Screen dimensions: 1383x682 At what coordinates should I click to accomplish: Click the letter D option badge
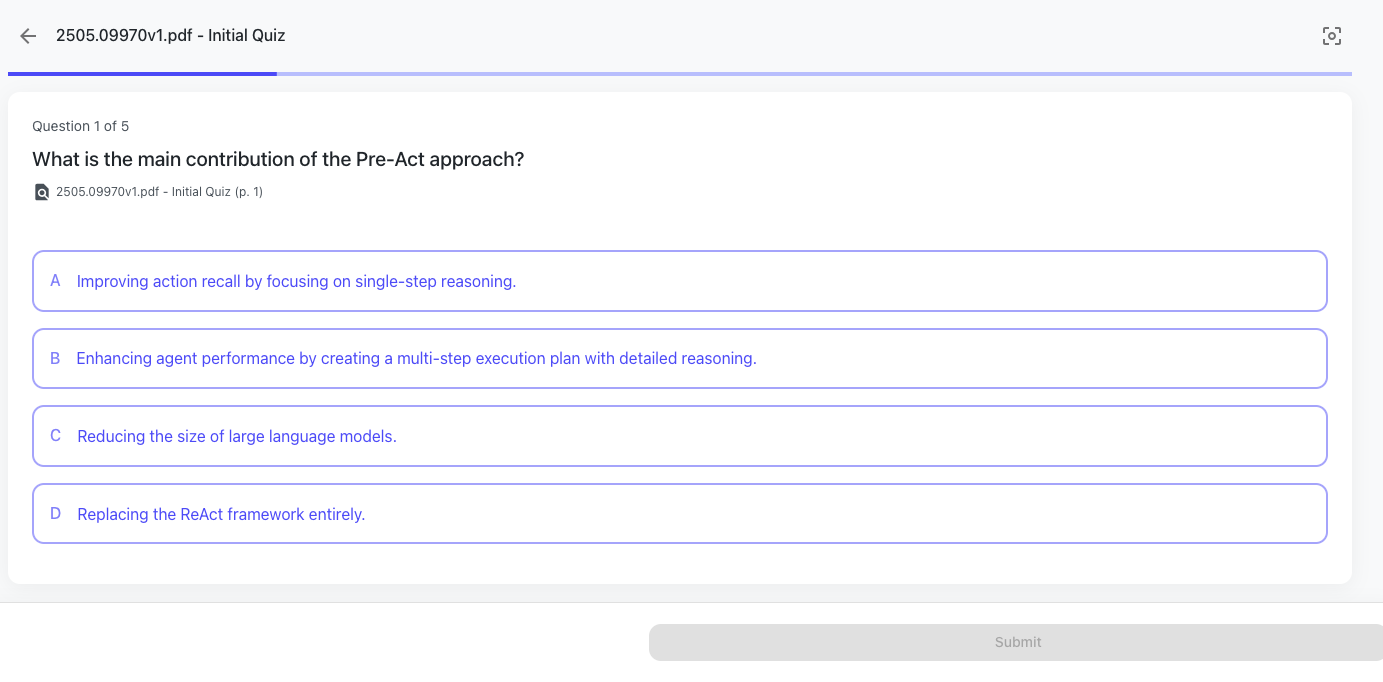pos(55,514)
